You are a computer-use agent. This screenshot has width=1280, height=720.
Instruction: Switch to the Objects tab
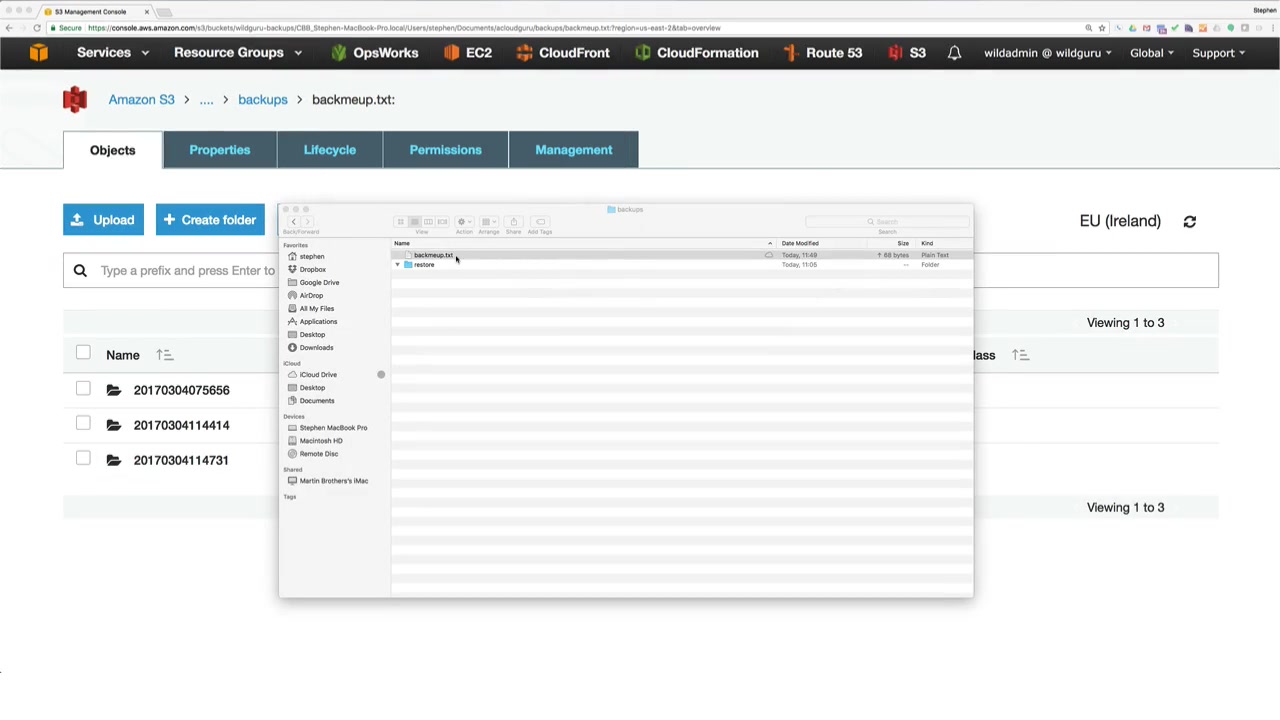point(112,150)
